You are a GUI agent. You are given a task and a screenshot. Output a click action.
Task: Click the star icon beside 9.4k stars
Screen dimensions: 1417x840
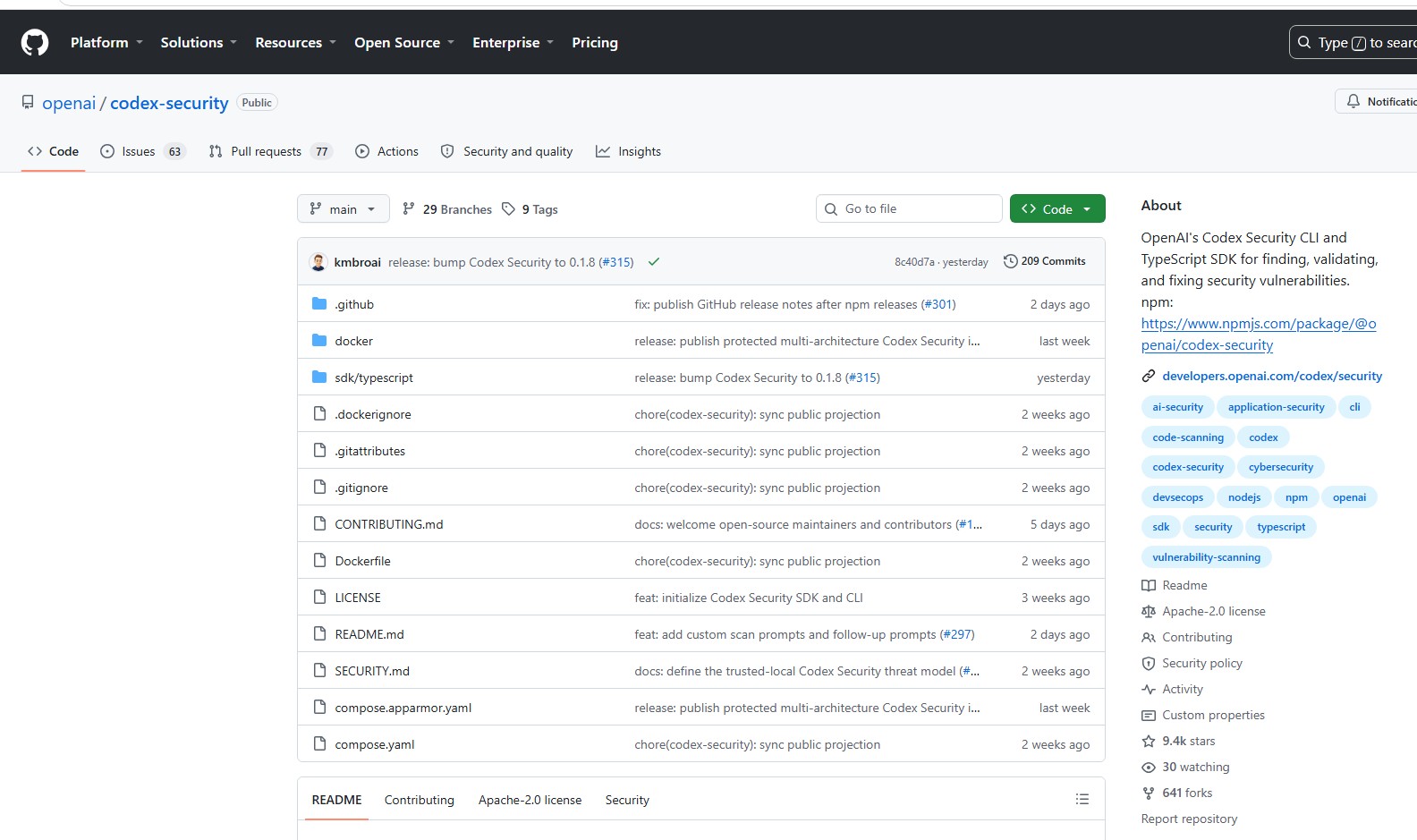pyautogui.click(x=1149, y=742)
